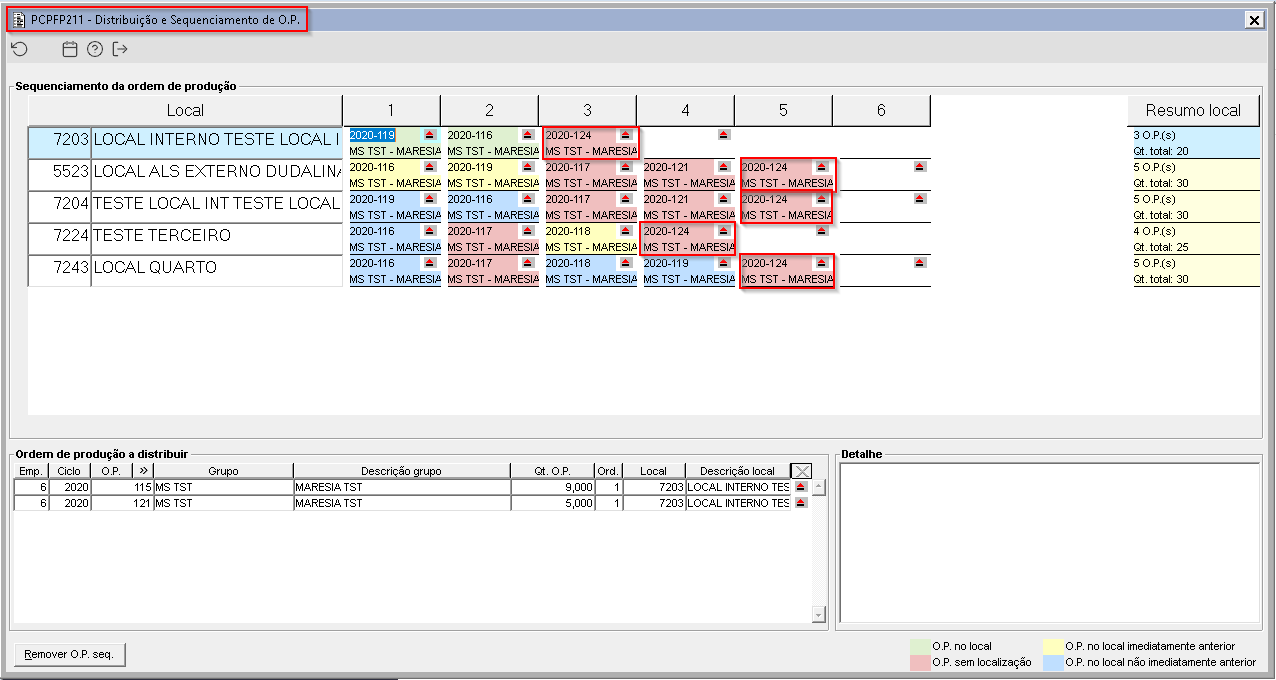Select row 7224 TESTE TERCEIRO

coord(185,239)
